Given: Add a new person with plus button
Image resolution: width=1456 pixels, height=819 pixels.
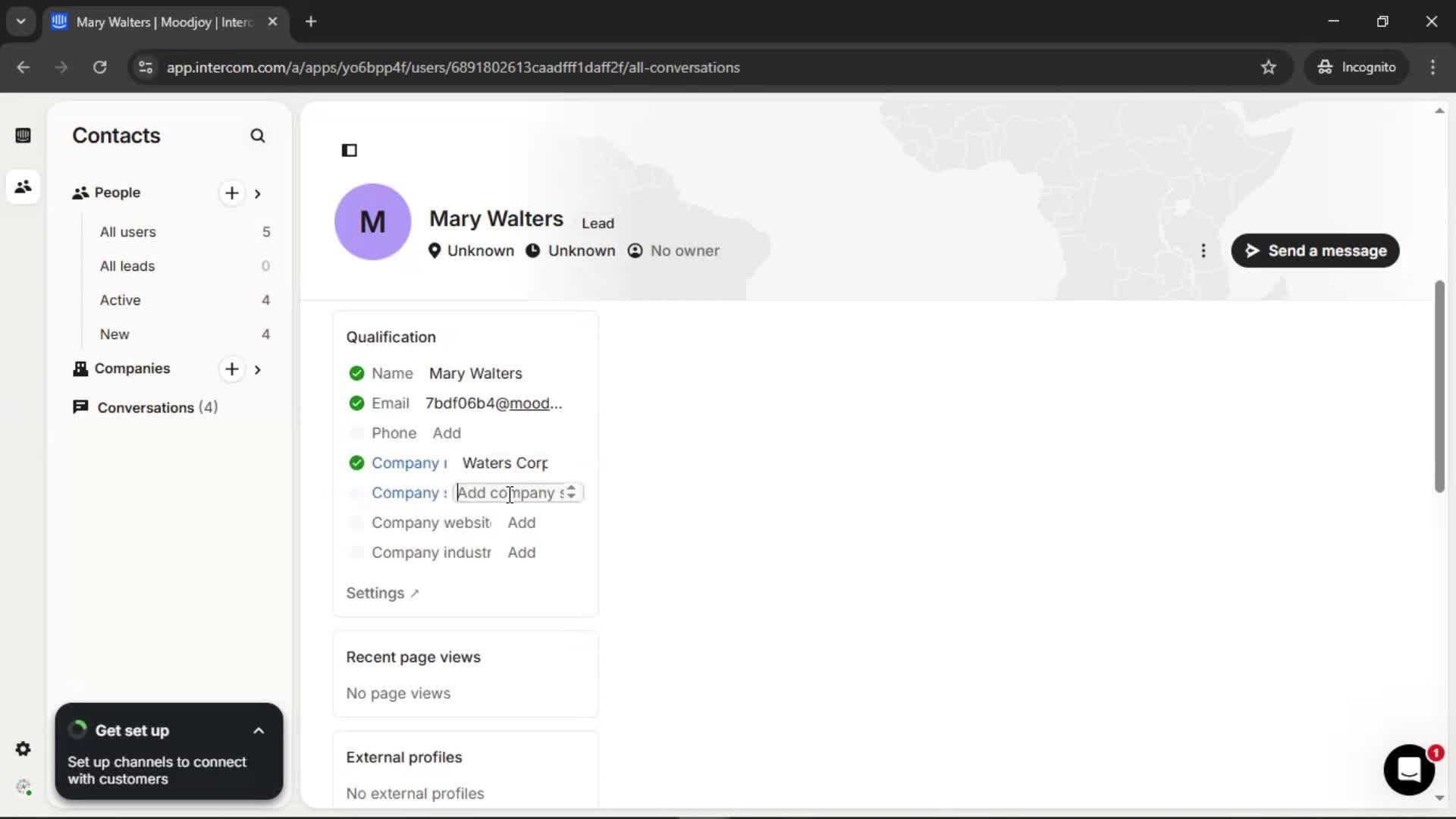Looking at the screenshot, I should click(232, 193).
